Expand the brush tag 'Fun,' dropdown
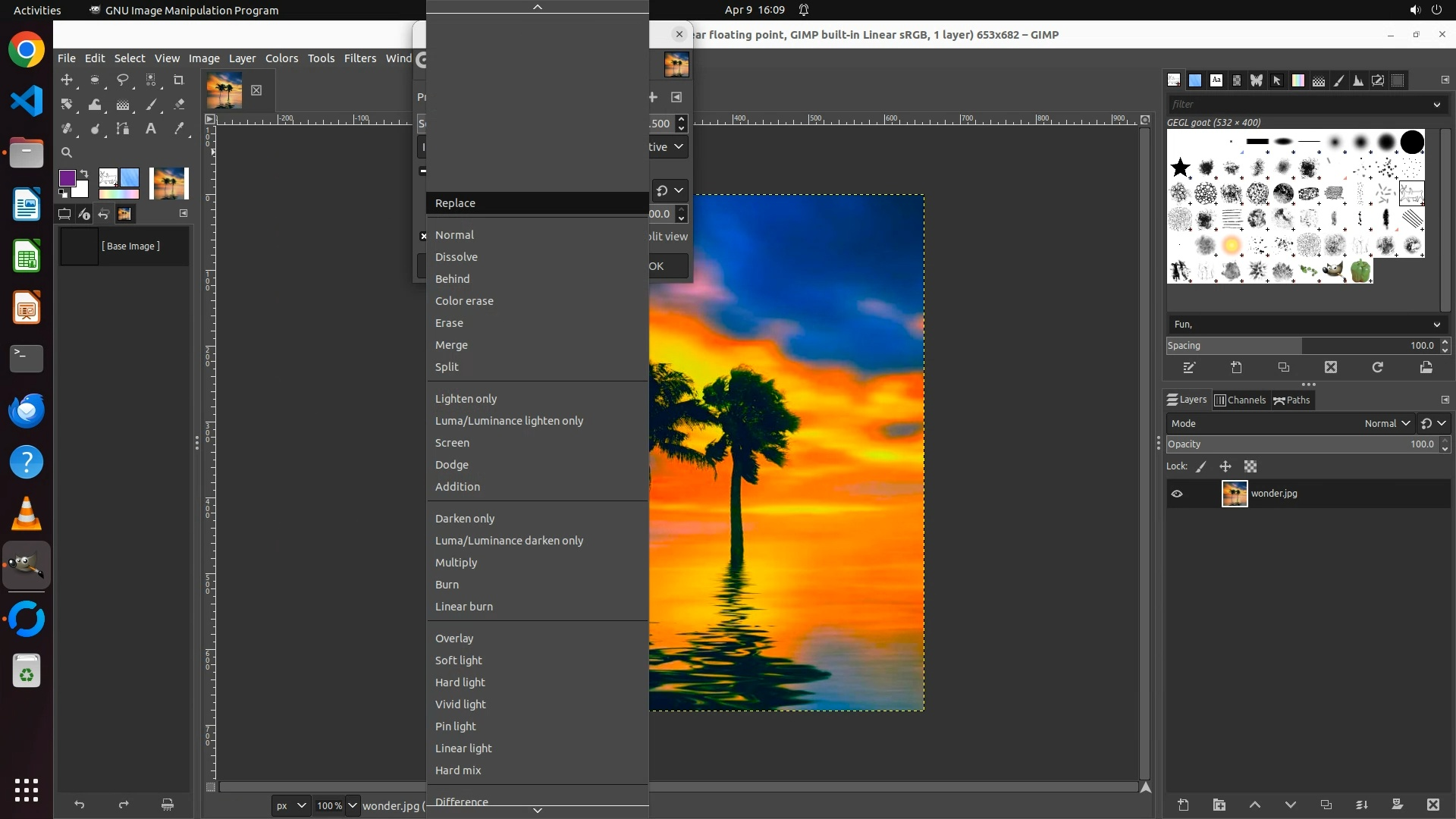The width and height of the screenshot is (1456, 819). (x=1436, y=325)
